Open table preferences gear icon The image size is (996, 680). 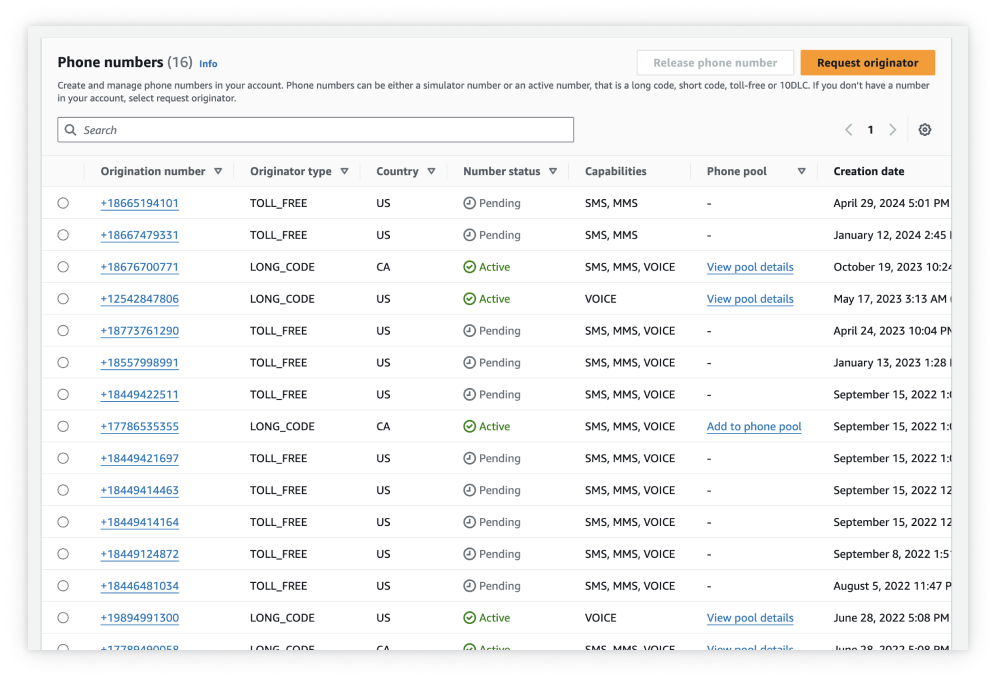pos(924,130)
